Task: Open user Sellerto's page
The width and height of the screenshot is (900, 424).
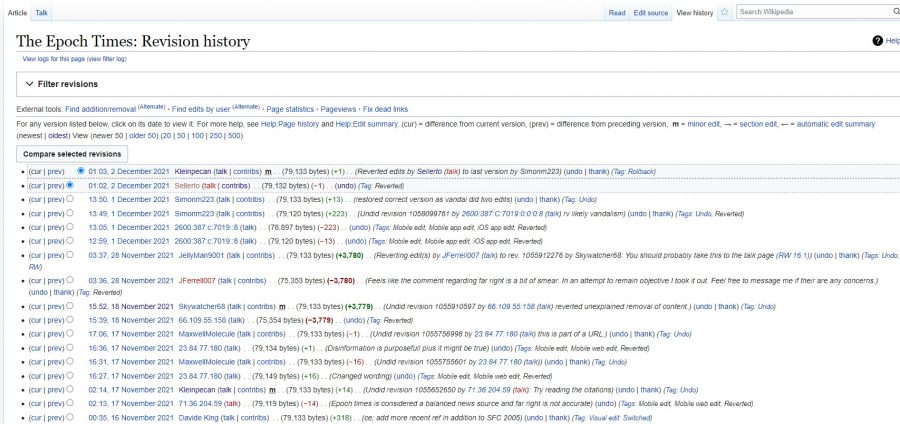Action: pos(187,186)
